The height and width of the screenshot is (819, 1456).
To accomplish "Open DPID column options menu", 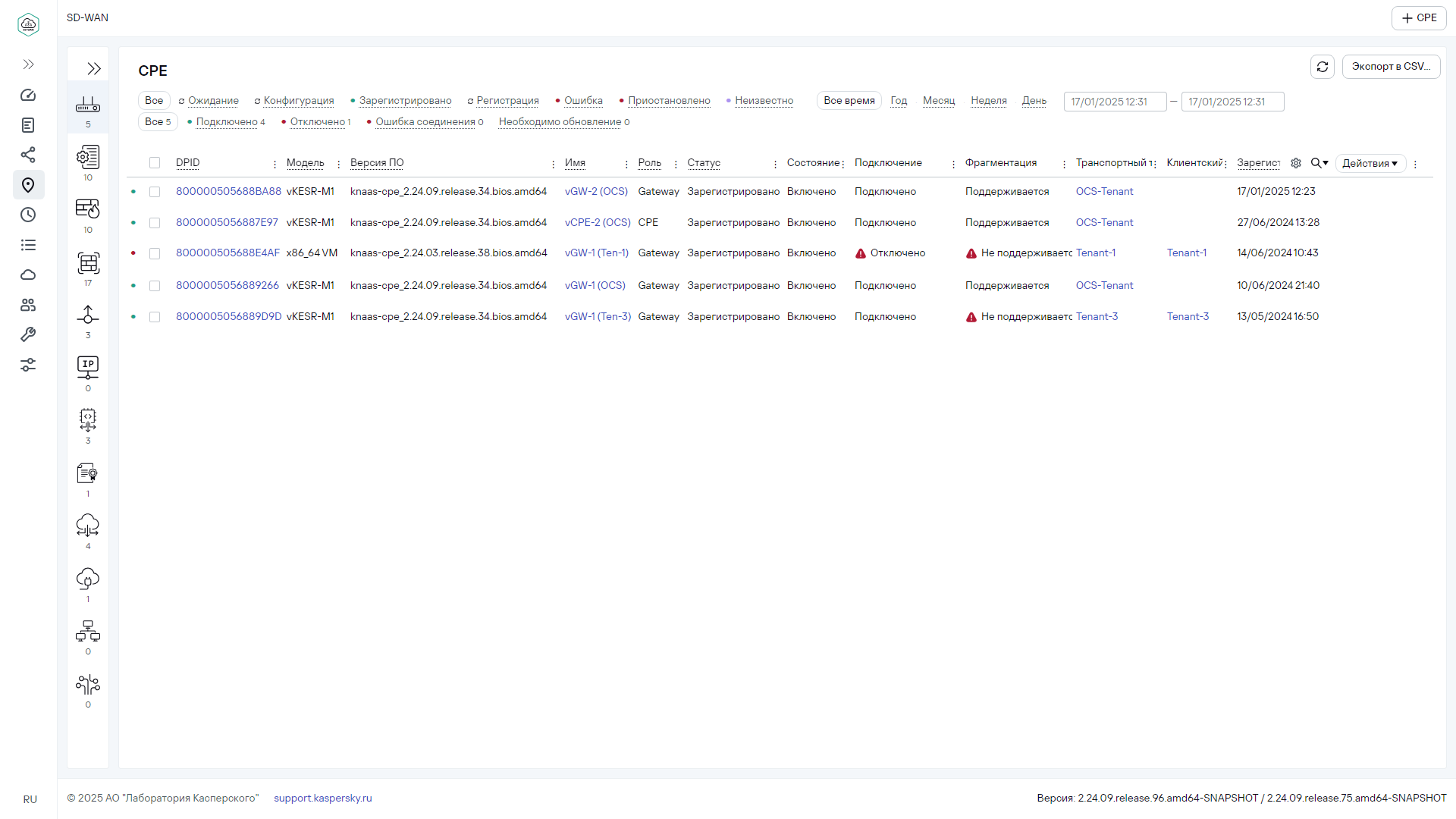I will (275, 164).
